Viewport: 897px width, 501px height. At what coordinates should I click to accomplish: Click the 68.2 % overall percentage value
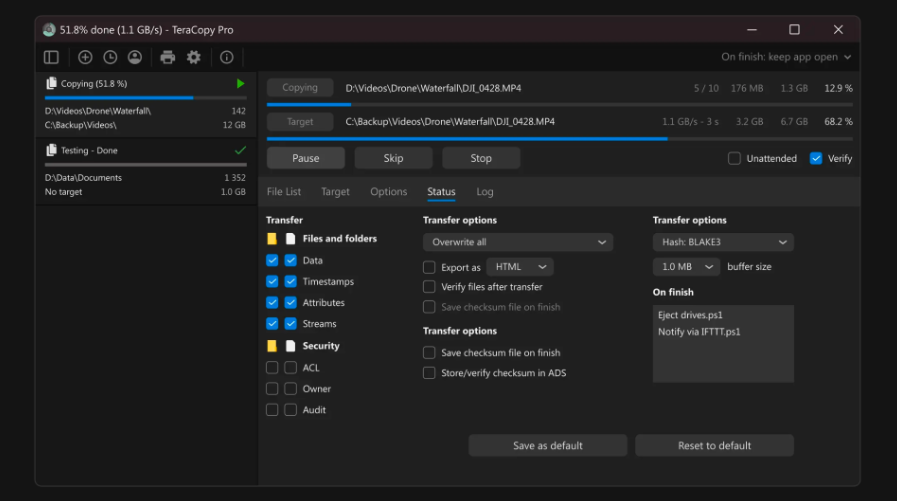point(838,121)
